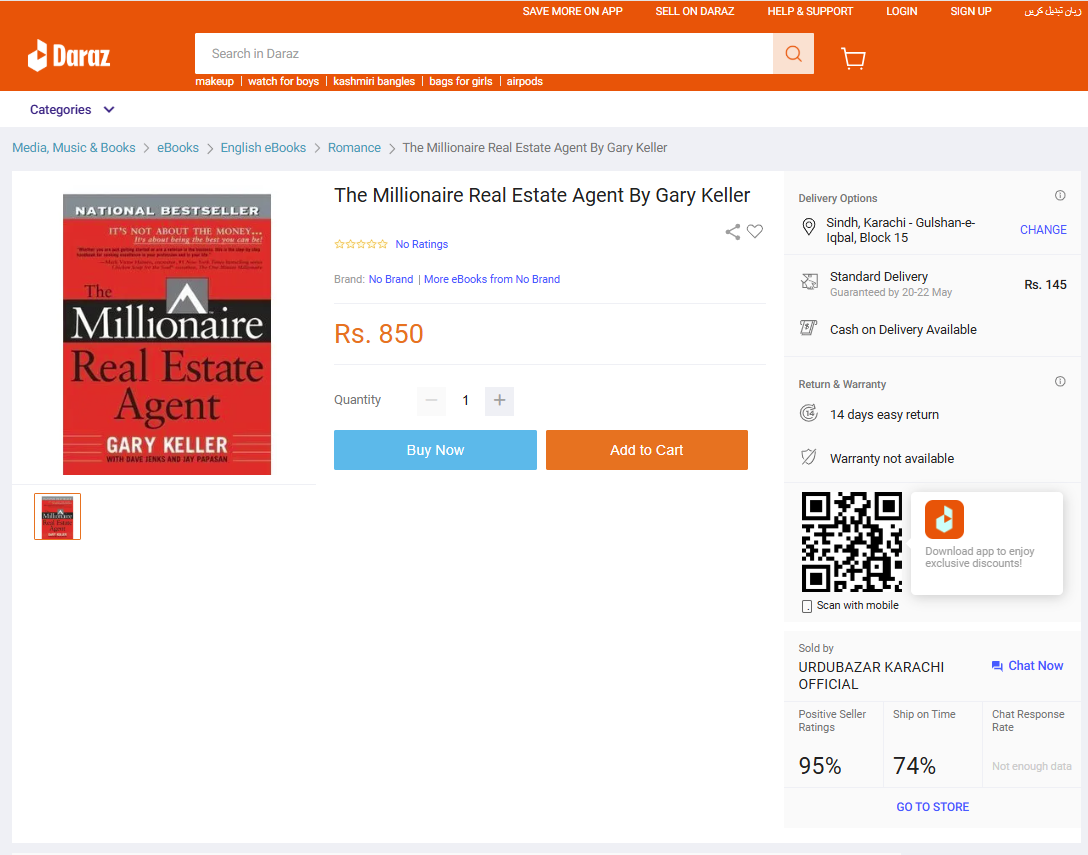Screen dimensions: 1088x855
Task: Click the price Rs. 850
Action: [x=378, y=334]
